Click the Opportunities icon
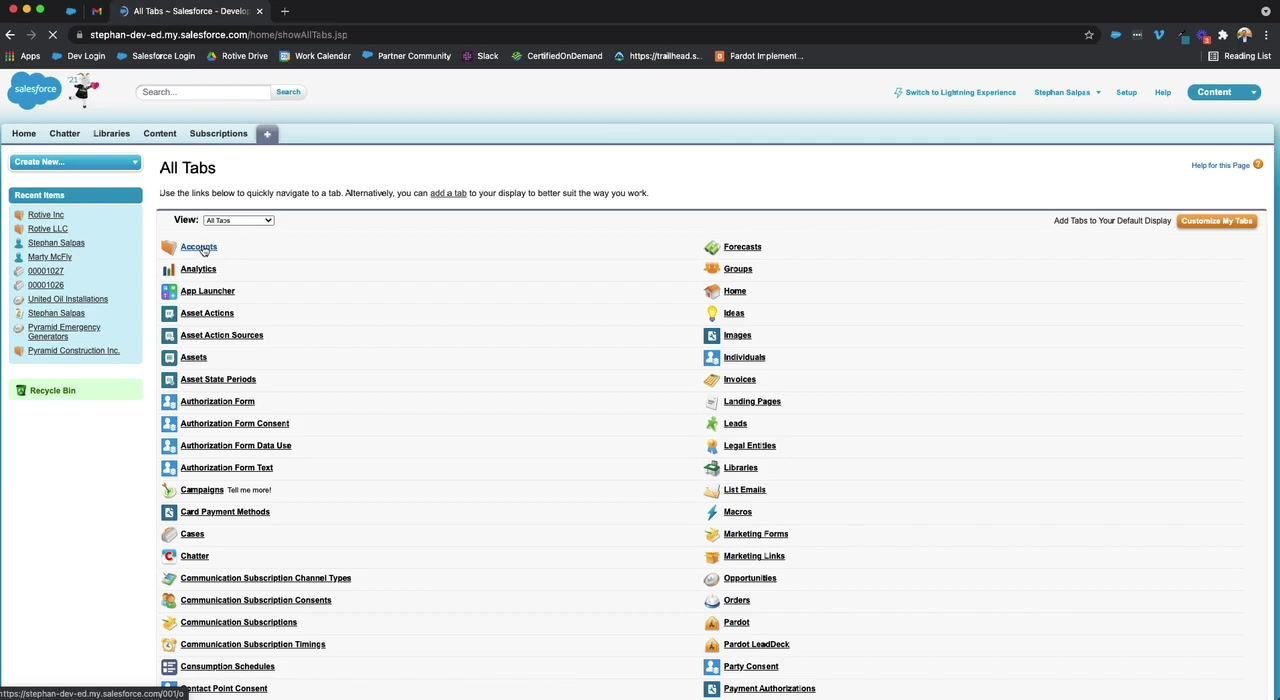Image resolution: width=1280 pixels, height=700 pixels. (712, 578)
